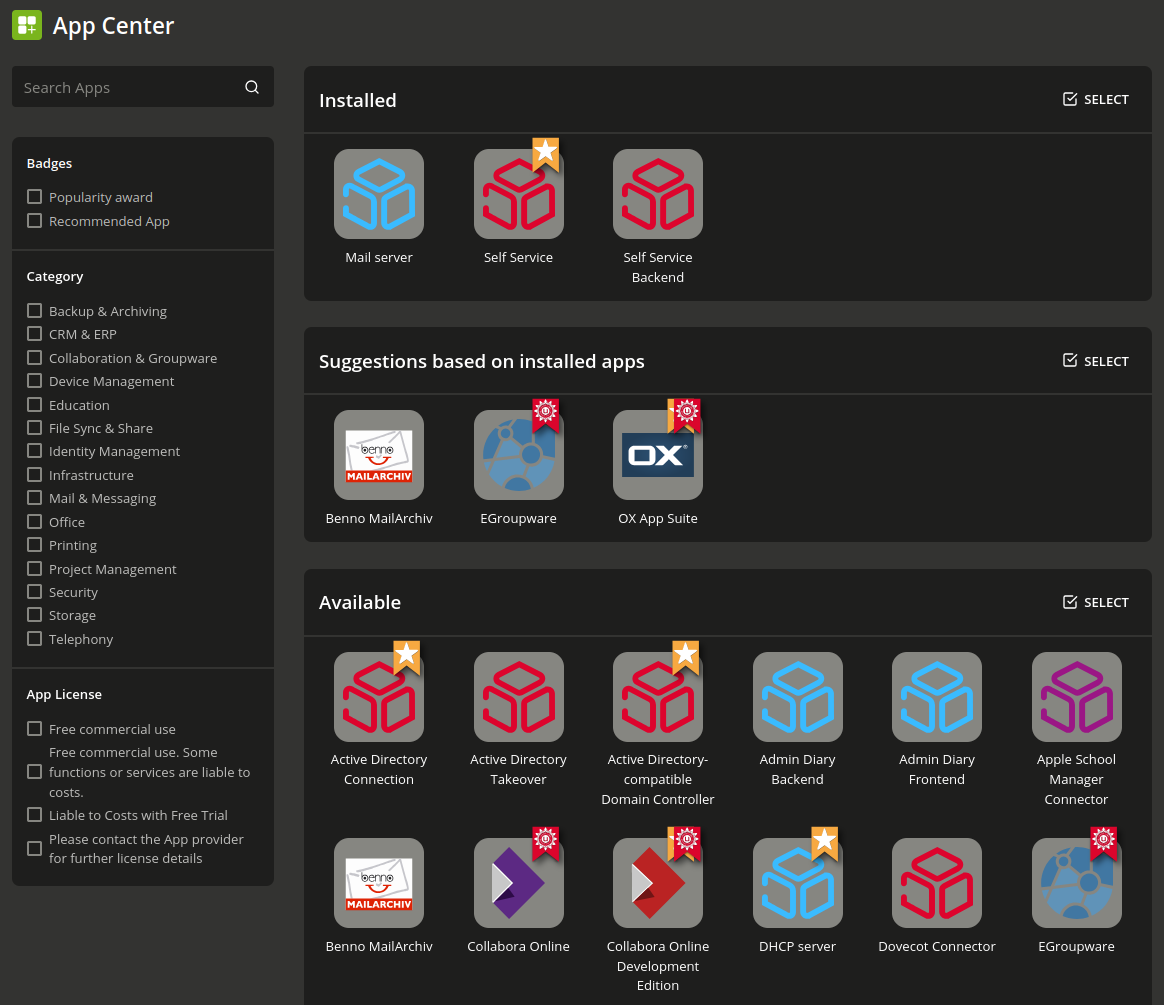The image size is (1164, 1005).
Task: Open the Active Directory Takeover app
Action: point(518,697)
